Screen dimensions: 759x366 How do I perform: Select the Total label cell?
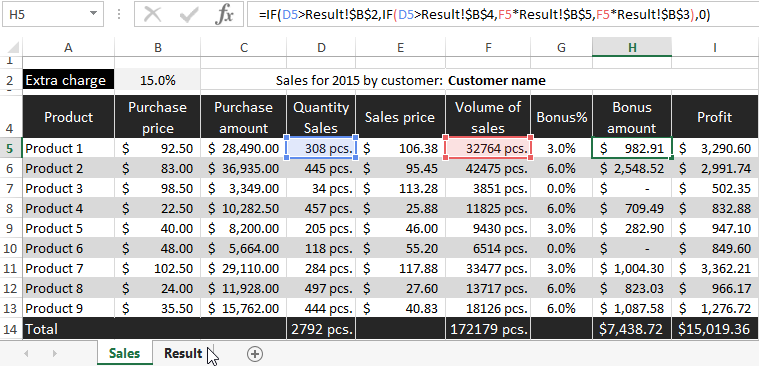tap(68, 329)
